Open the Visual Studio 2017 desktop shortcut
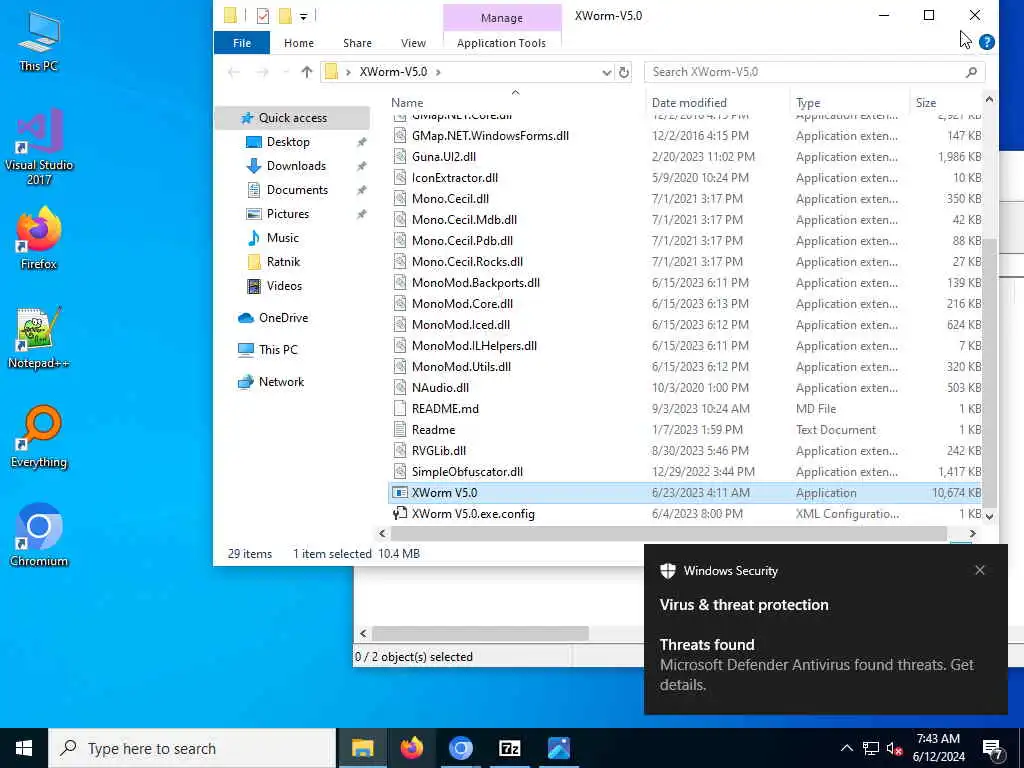The width and height of the screenshot is (1024, 768). click(x=39, y=147)
